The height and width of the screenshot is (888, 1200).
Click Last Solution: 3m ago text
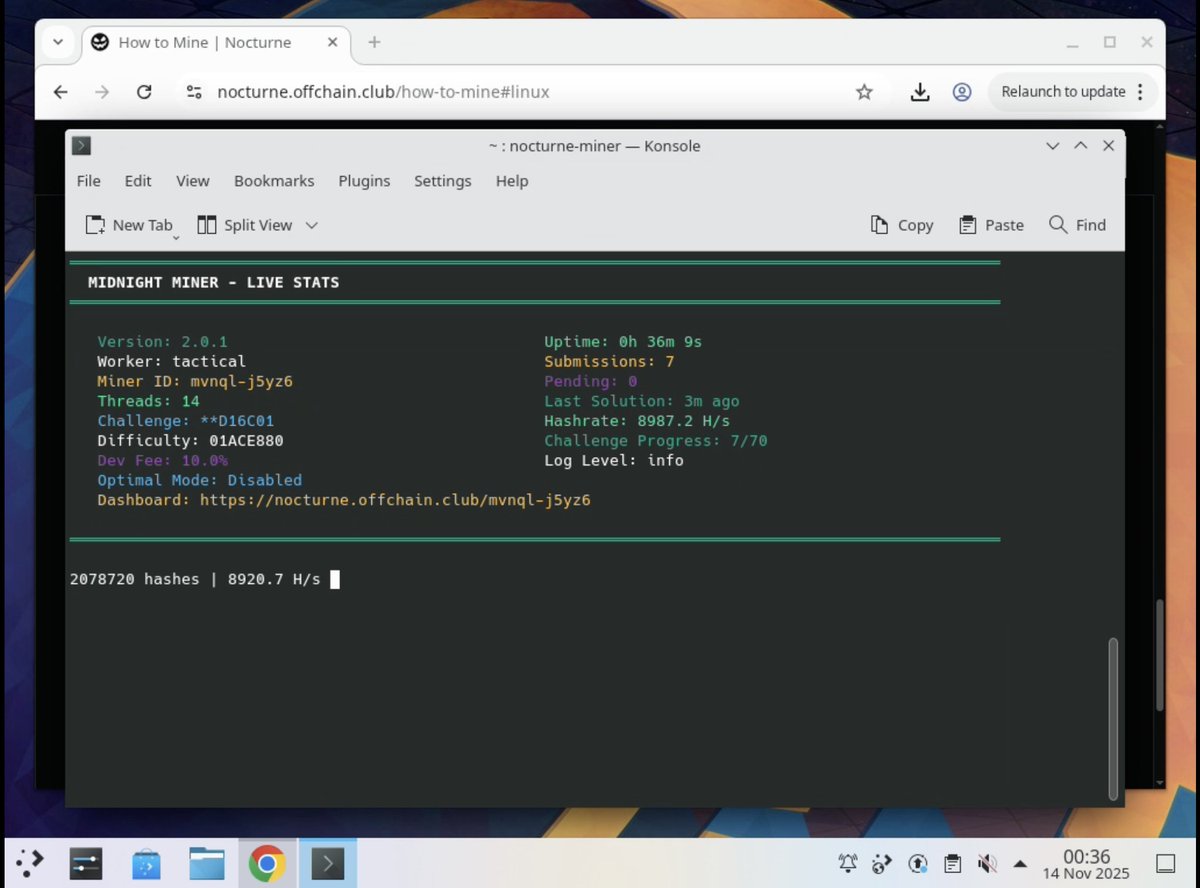[642, 401]
